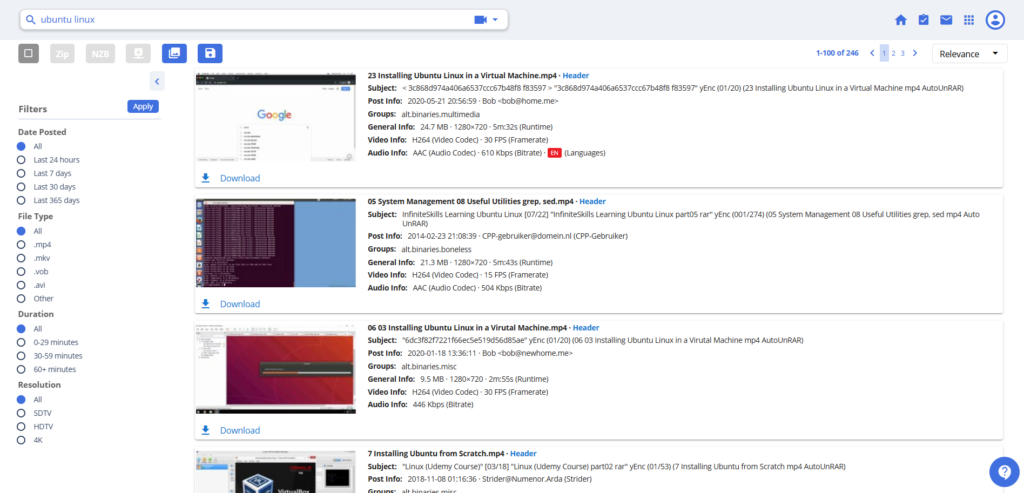The height and width of the screenshot is (493, 1024).
Task: Switch to the thumbnail gallery view icon
Action: click(x=174, y=54)
